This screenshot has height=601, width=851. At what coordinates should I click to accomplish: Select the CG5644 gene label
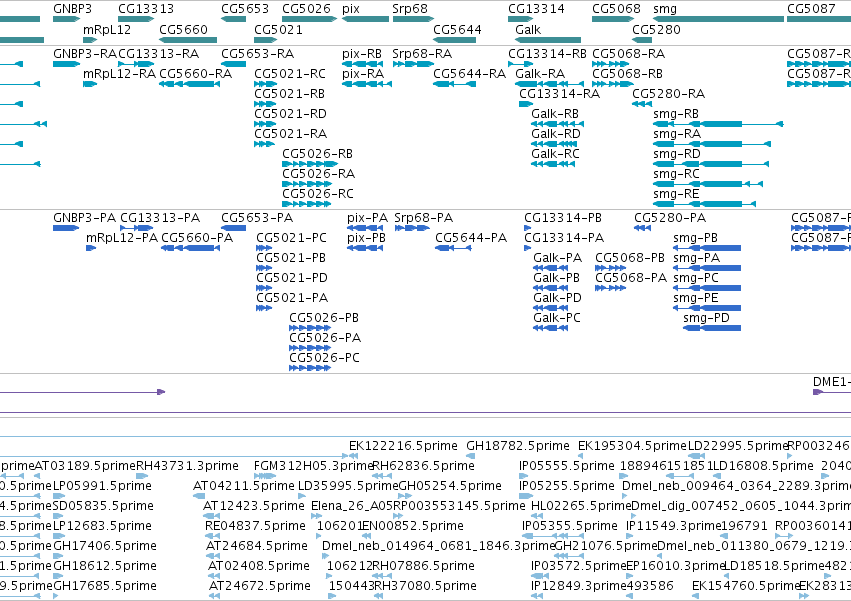457,29
